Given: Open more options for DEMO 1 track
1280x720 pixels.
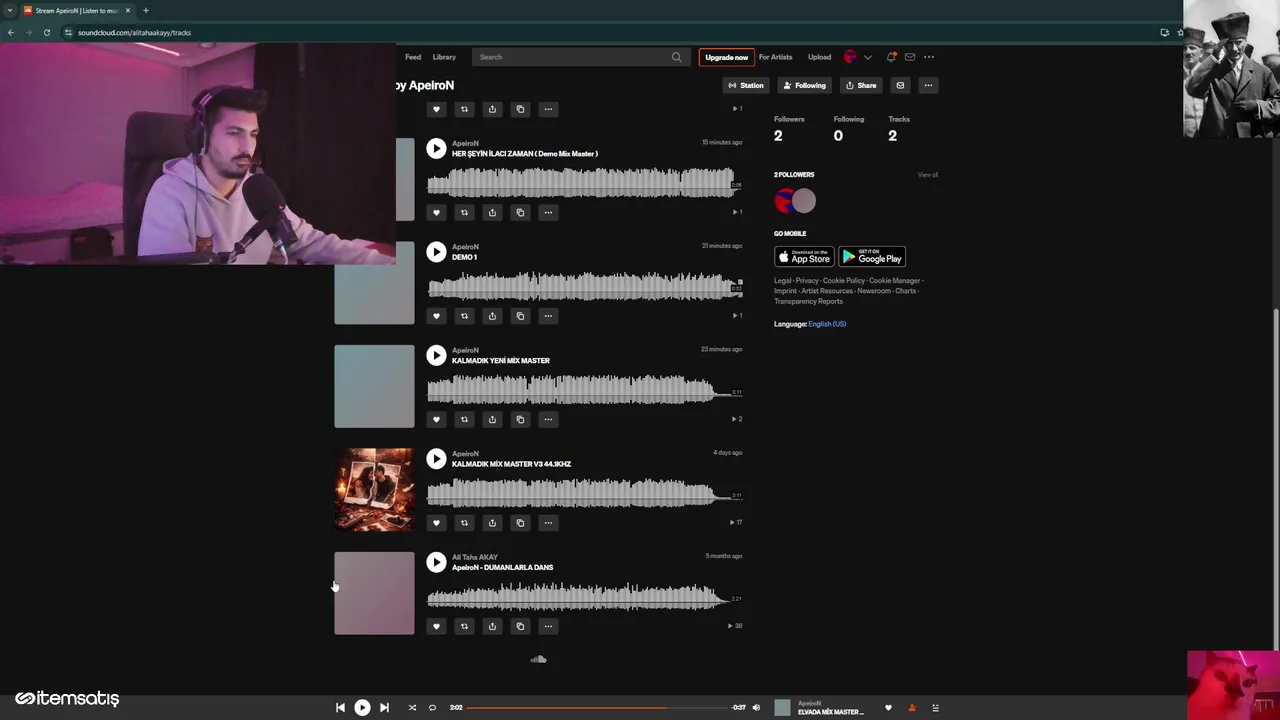Looking at the screenshot, I should (x=548, y=316).
